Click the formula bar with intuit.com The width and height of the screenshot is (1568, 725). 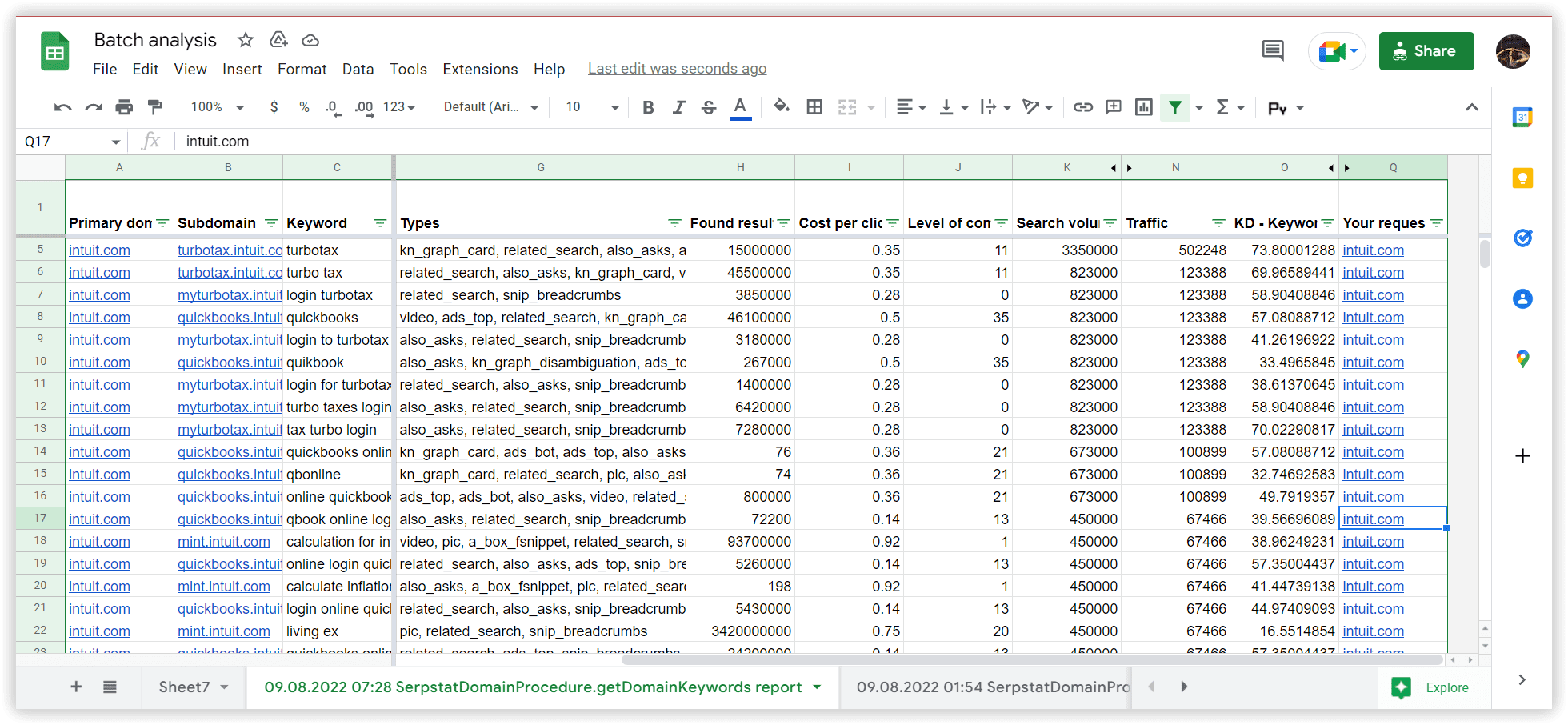pos(832,142)
